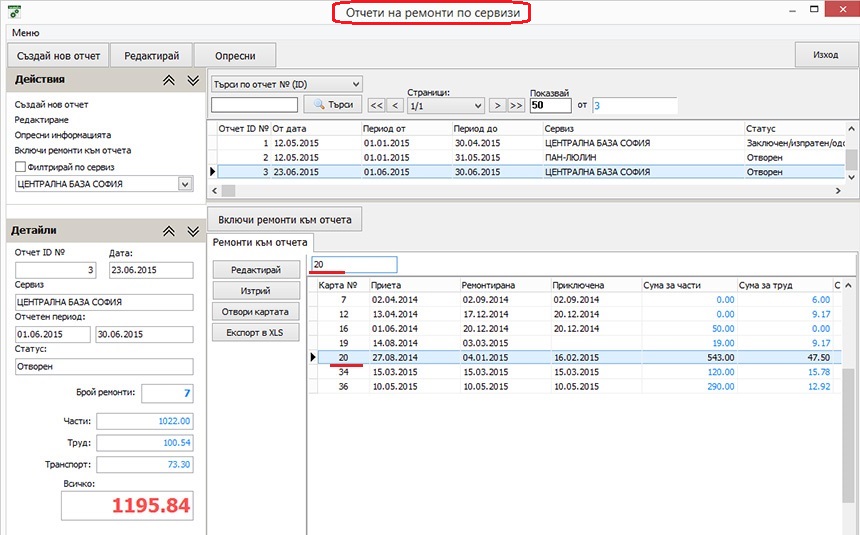The height and width of the screenshot is (535, 860).
Task: Select the Ремонти към отчета tab
Action: 260,242
